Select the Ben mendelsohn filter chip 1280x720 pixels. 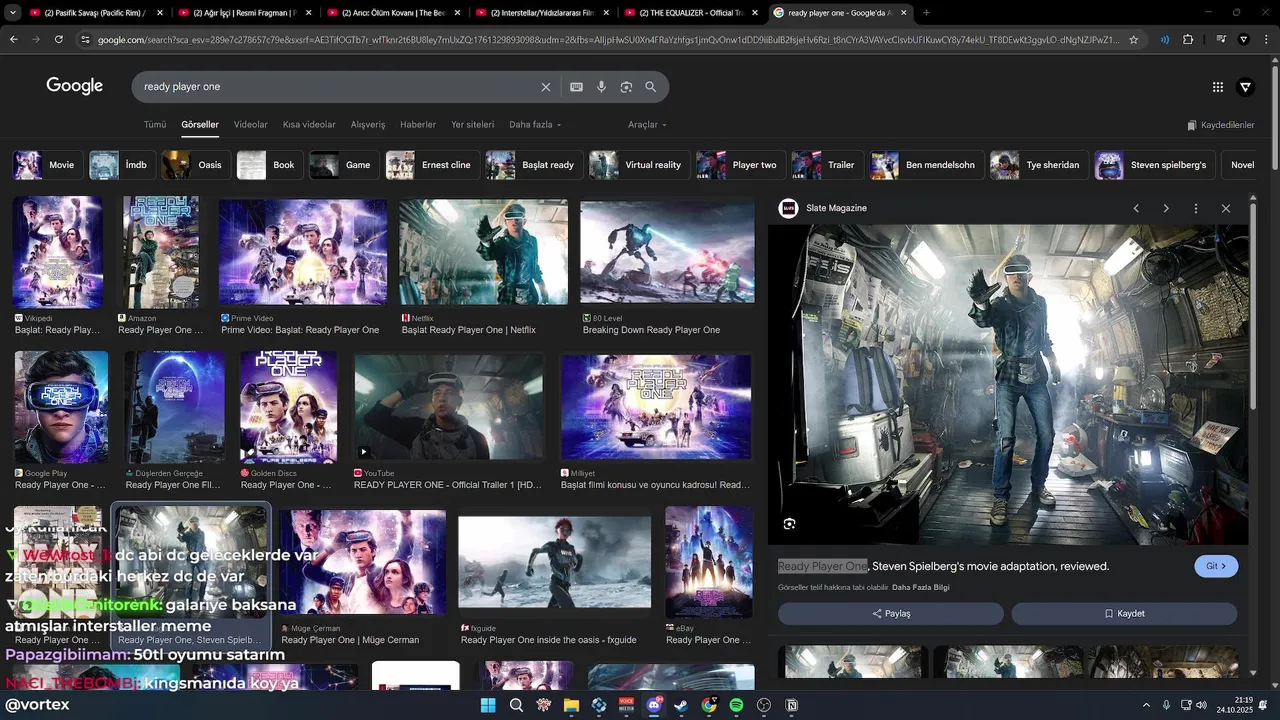[x=925, y=165]
